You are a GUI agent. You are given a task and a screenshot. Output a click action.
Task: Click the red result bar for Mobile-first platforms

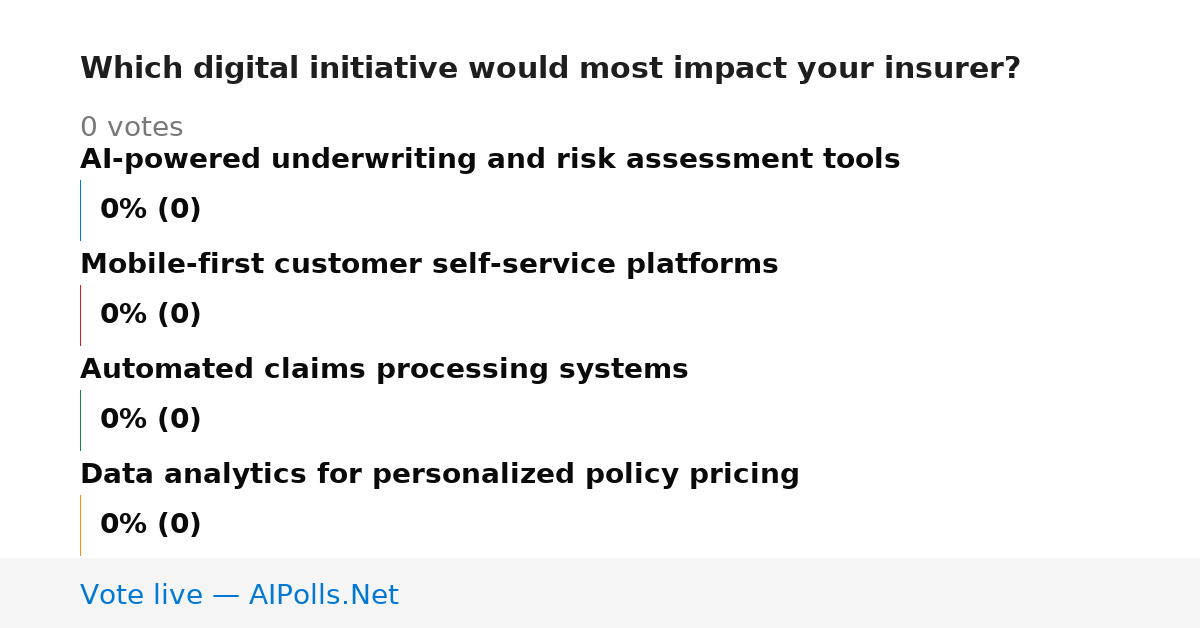[80, 315]
